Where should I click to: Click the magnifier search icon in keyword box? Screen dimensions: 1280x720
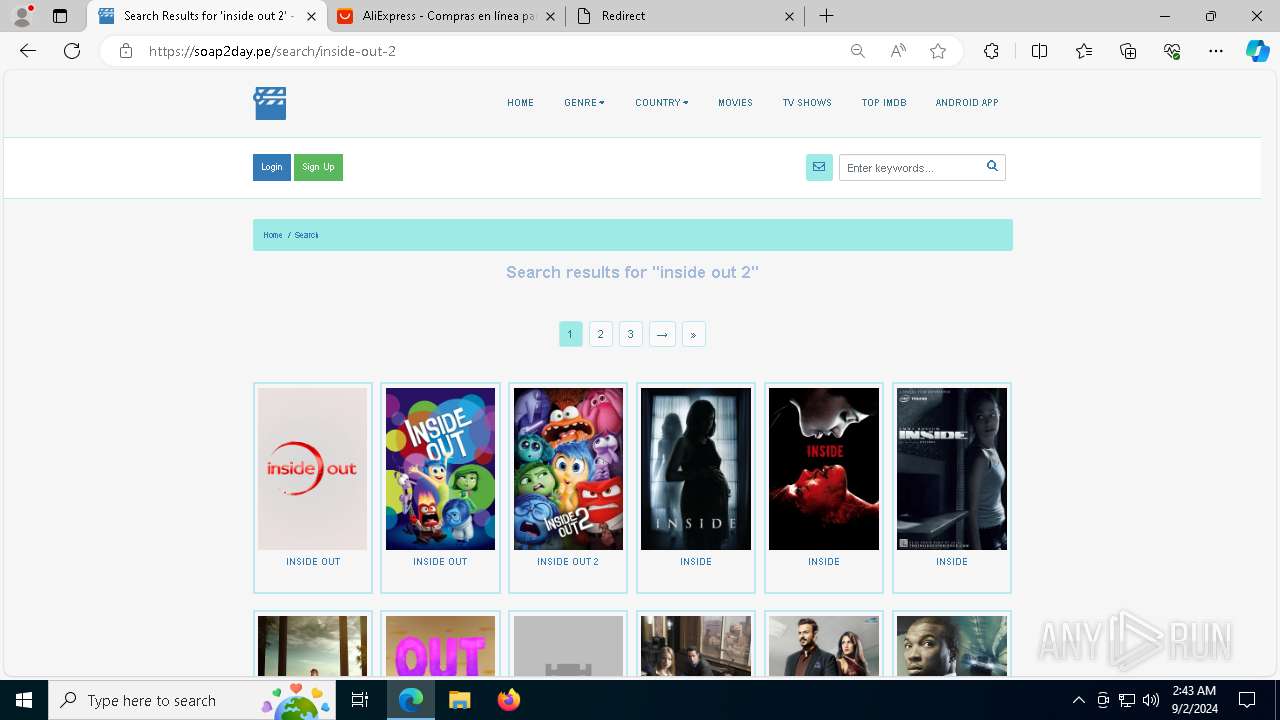coord(992,167)
